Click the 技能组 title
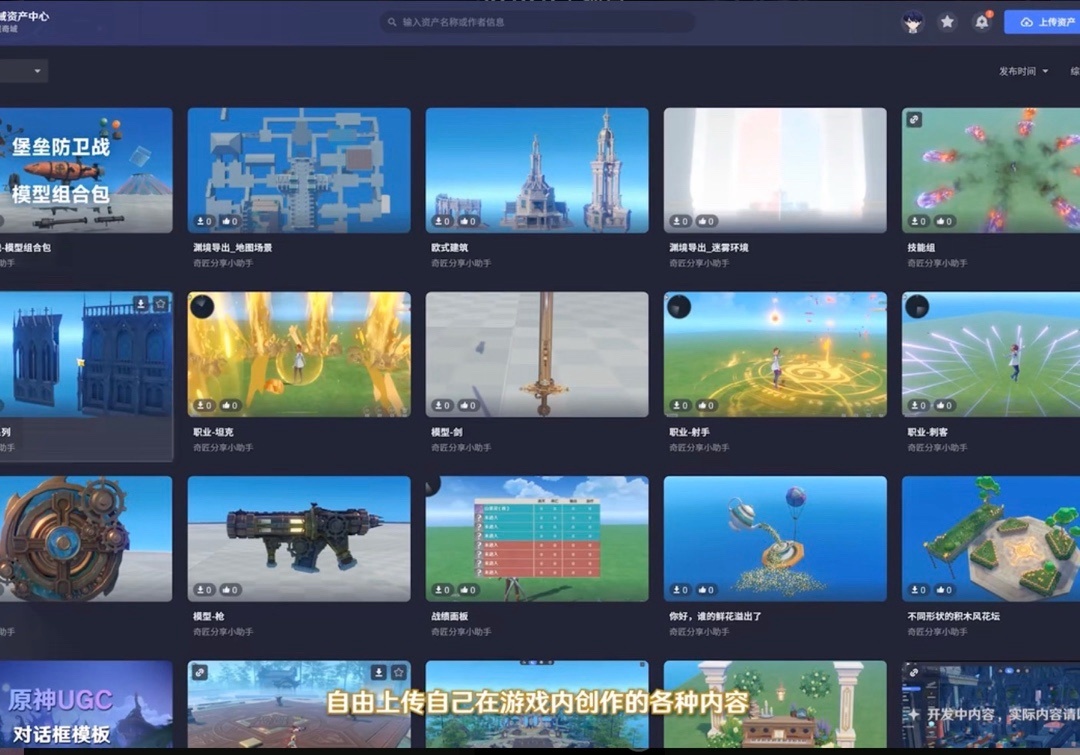The height and width of the screenshot is (755, 1080). click(921, 248)
